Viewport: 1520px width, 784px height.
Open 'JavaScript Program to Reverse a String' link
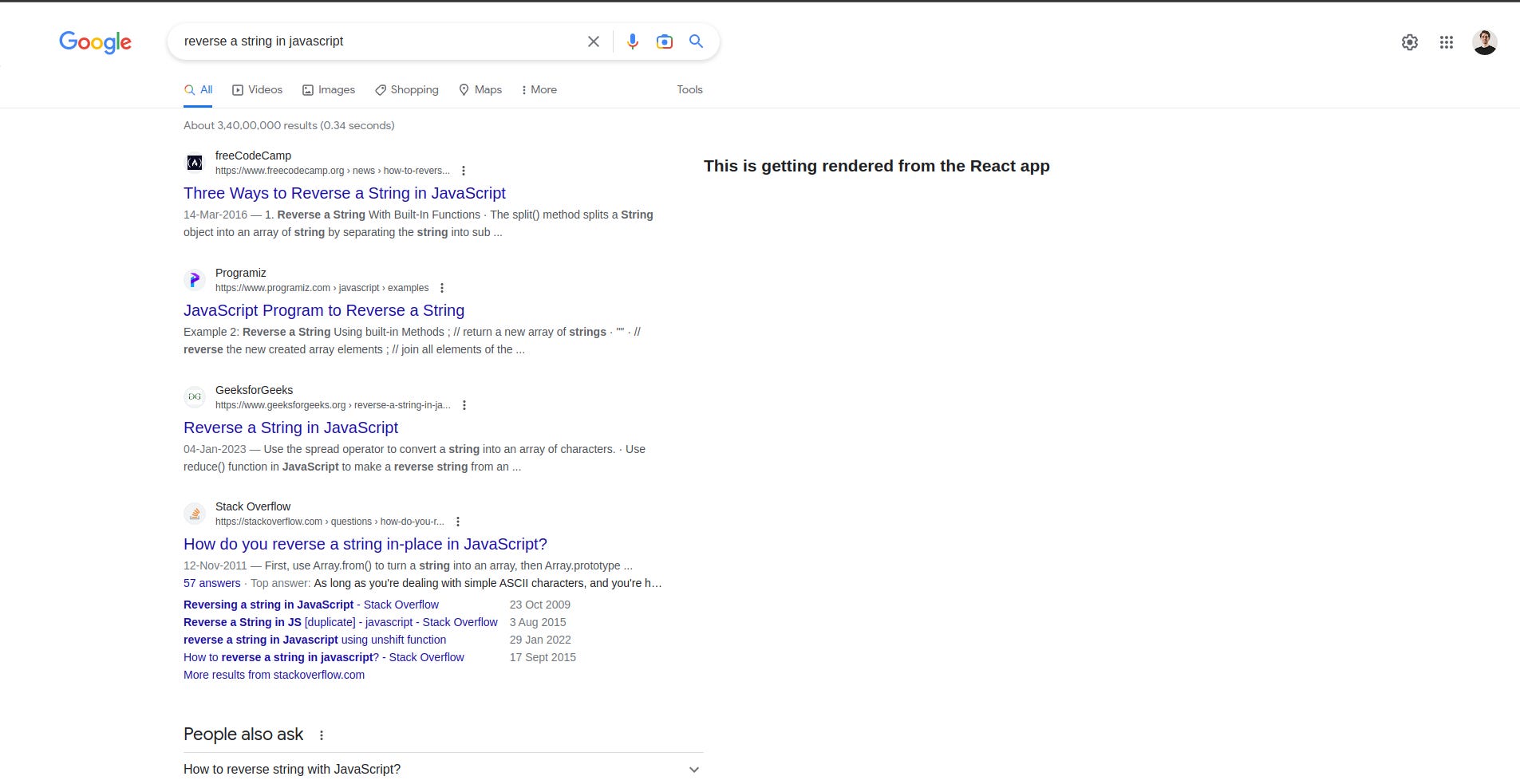pos(324,310)
